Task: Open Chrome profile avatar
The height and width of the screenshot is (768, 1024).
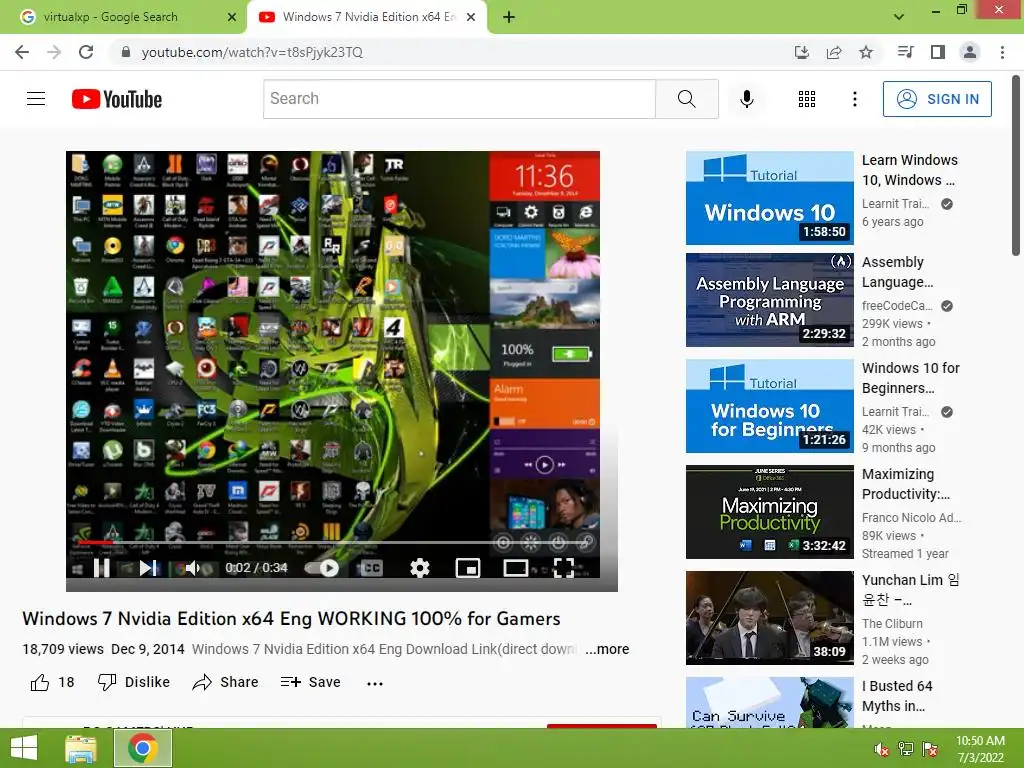Action: pos(970,52)
